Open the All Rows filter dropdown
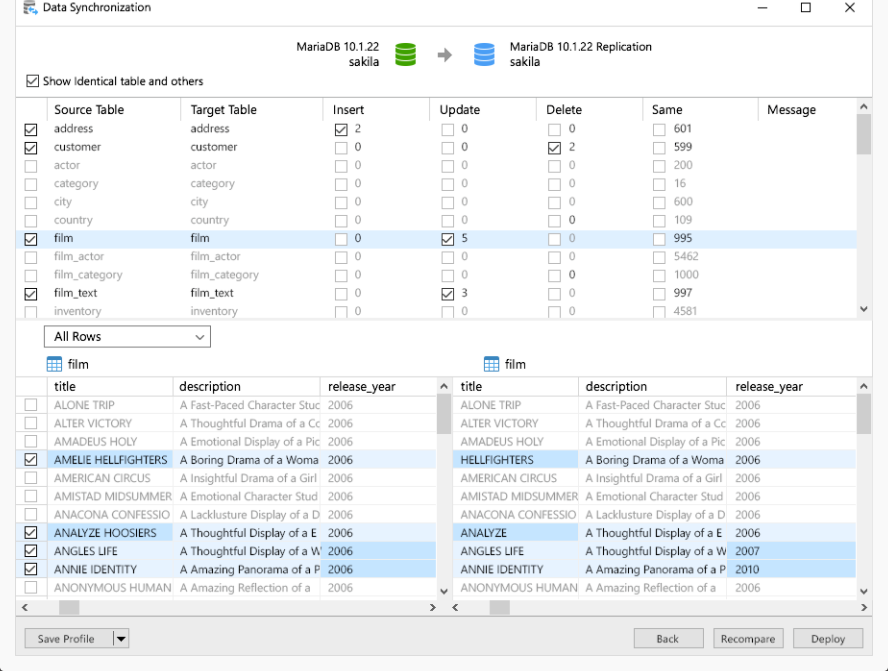 (127, 337)
